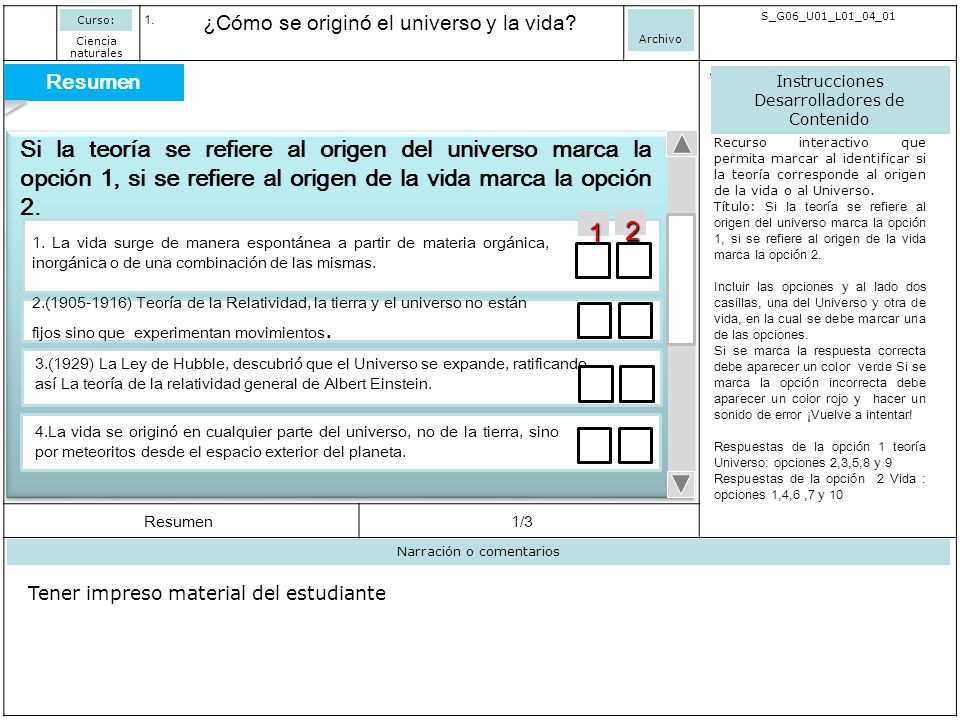The height and width of the screenshot is (720, 960).
Task: Click the paragraph starting Incluir las opciones
Action: coord(820,310)
